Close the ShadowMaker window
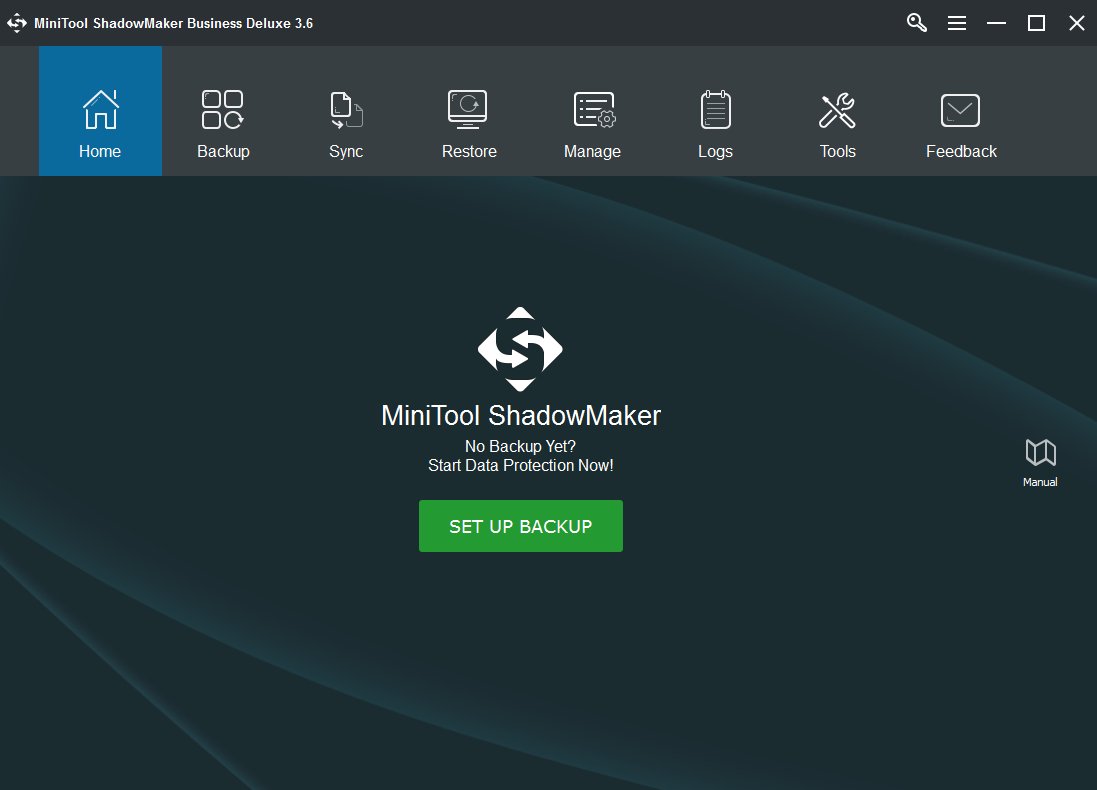The width and height of the screenshot is (1097, 790). (x=1077, y=23)
